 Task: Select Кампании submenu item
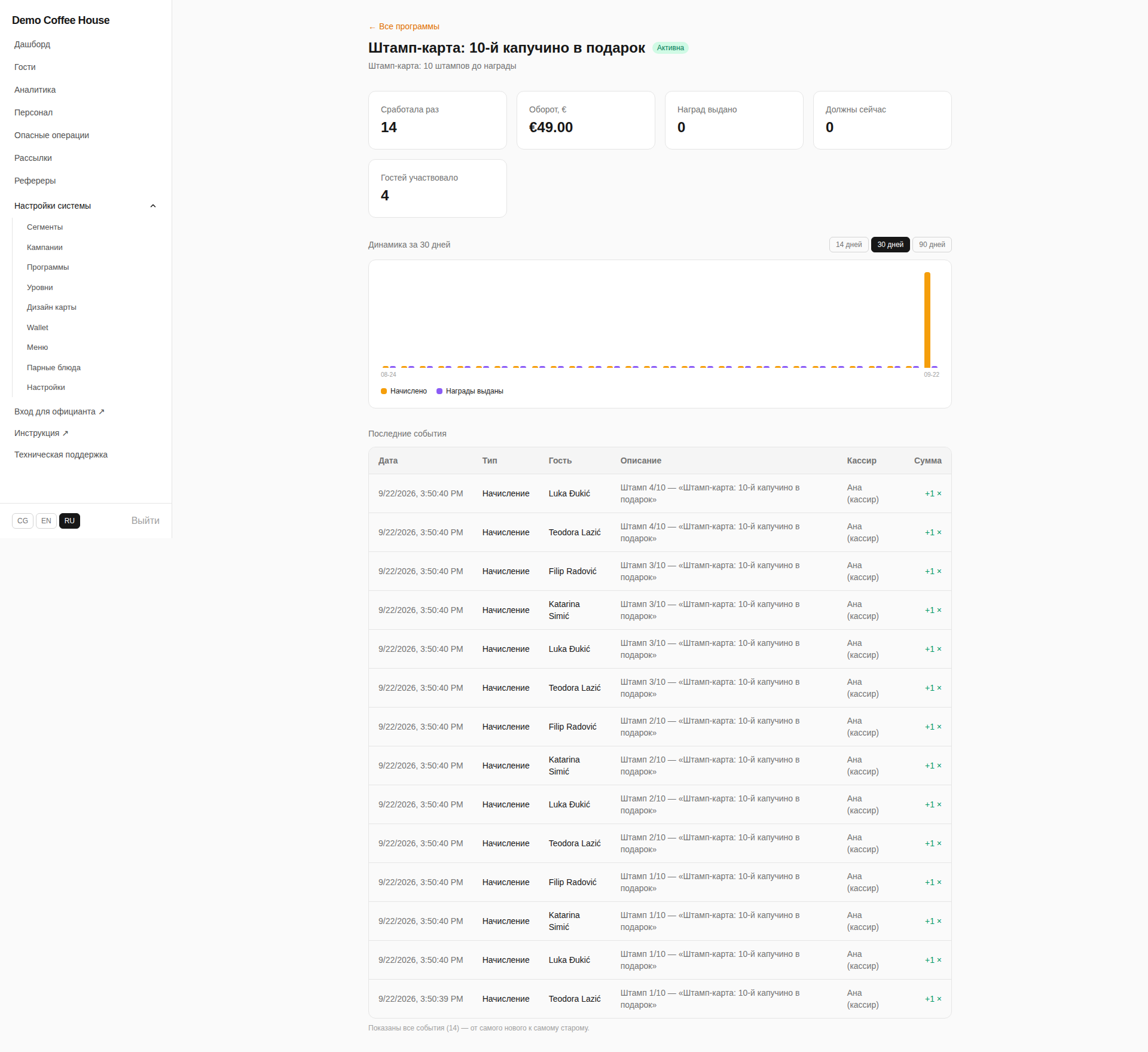pos(45,248)
